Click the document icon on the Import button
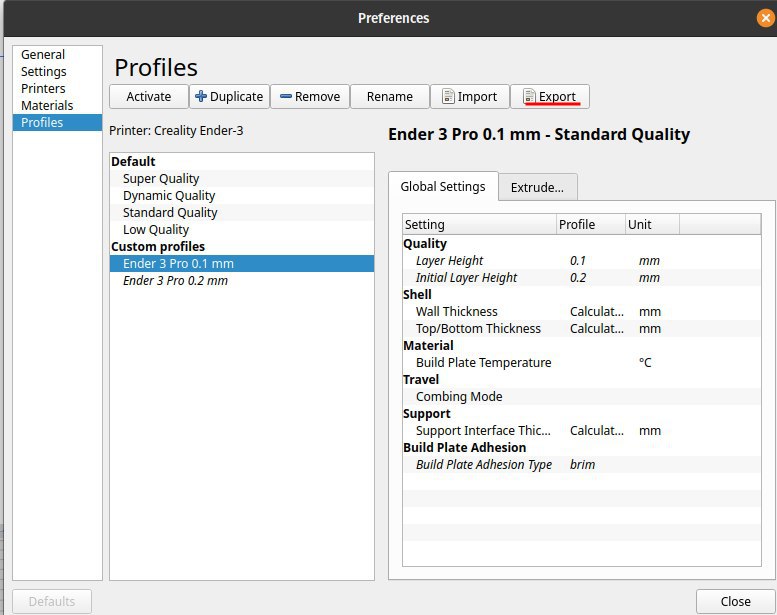 (x=448, y=96)
